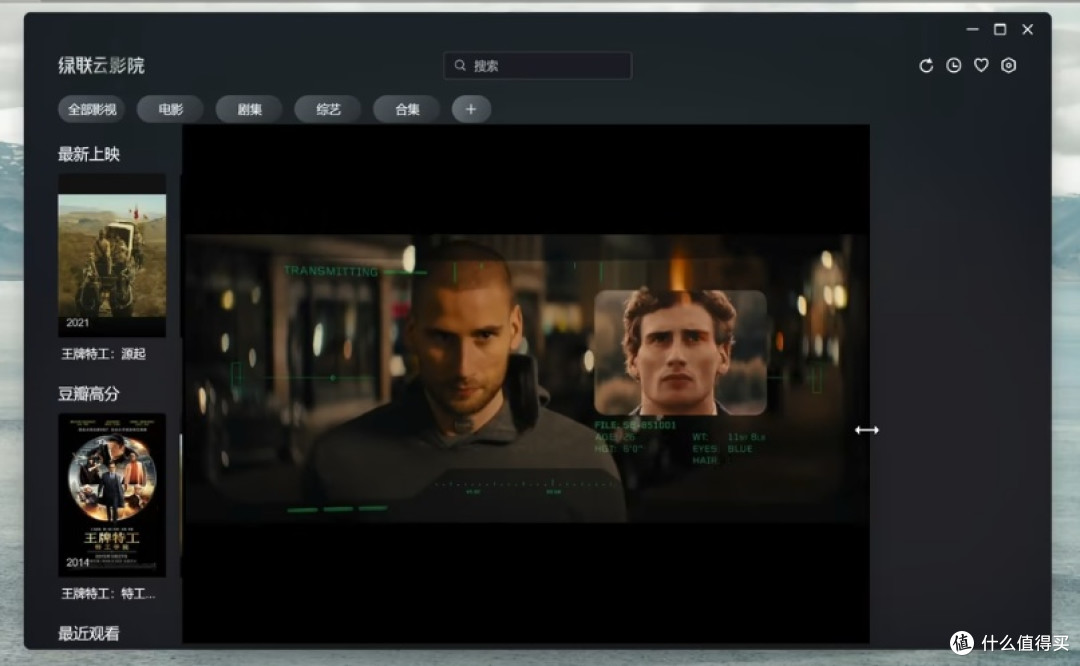
Task: Click the playing video frame
Action: 526,384
